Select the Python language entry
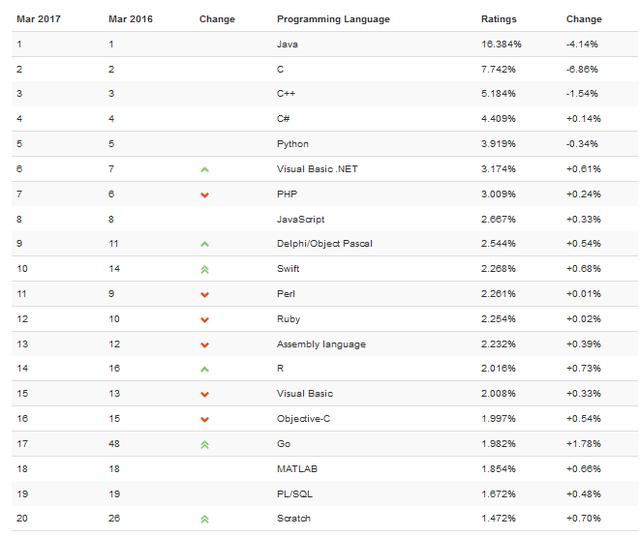640x537 pixels. click(293, 144)
